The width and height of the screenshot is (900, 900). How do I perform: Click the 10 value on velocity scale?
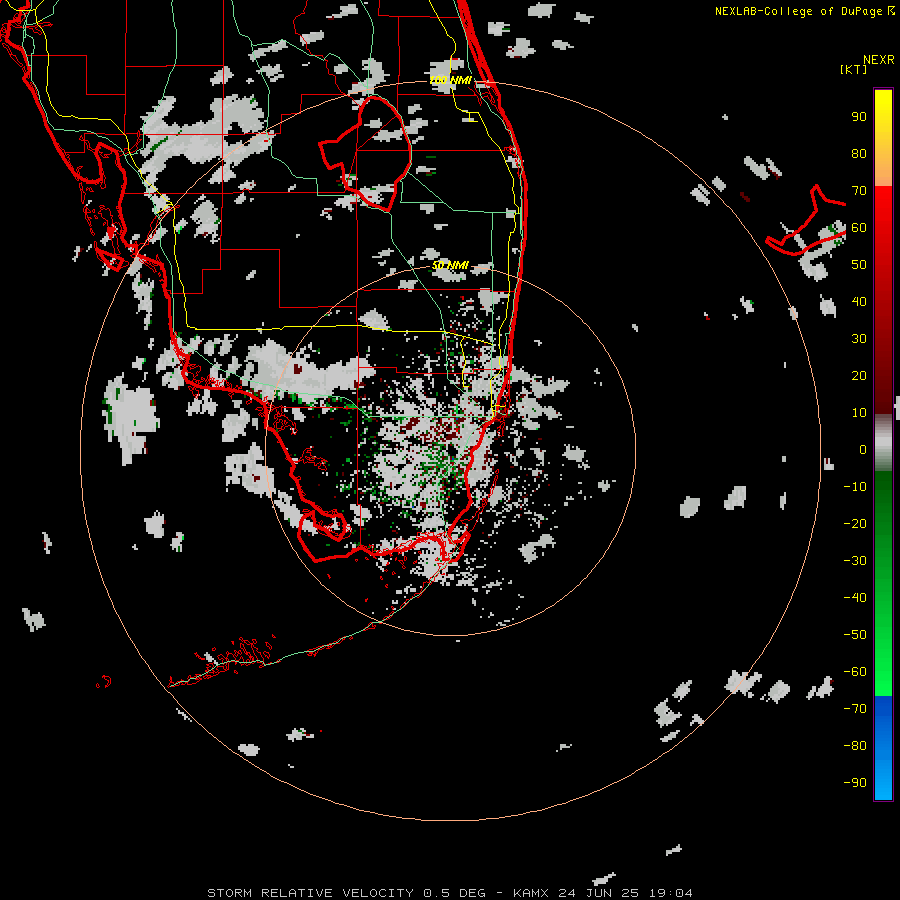click(859, 413)
